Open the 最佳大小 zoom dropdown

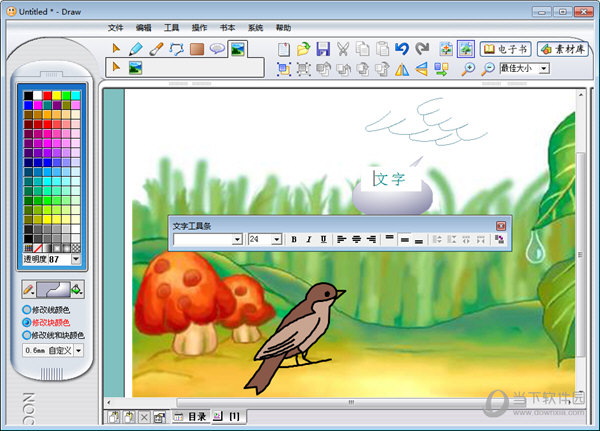click(x=544, y=69)
